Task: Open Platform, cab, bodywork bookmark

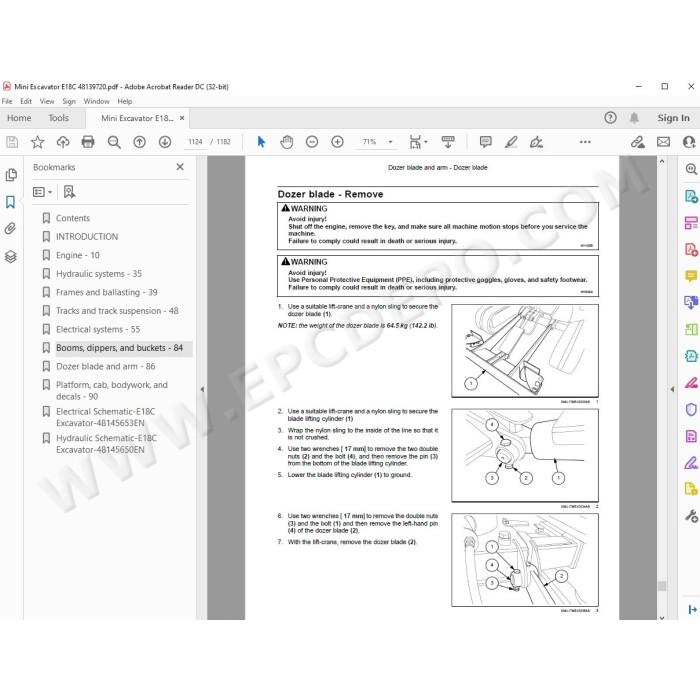Action: click(112, 391)
